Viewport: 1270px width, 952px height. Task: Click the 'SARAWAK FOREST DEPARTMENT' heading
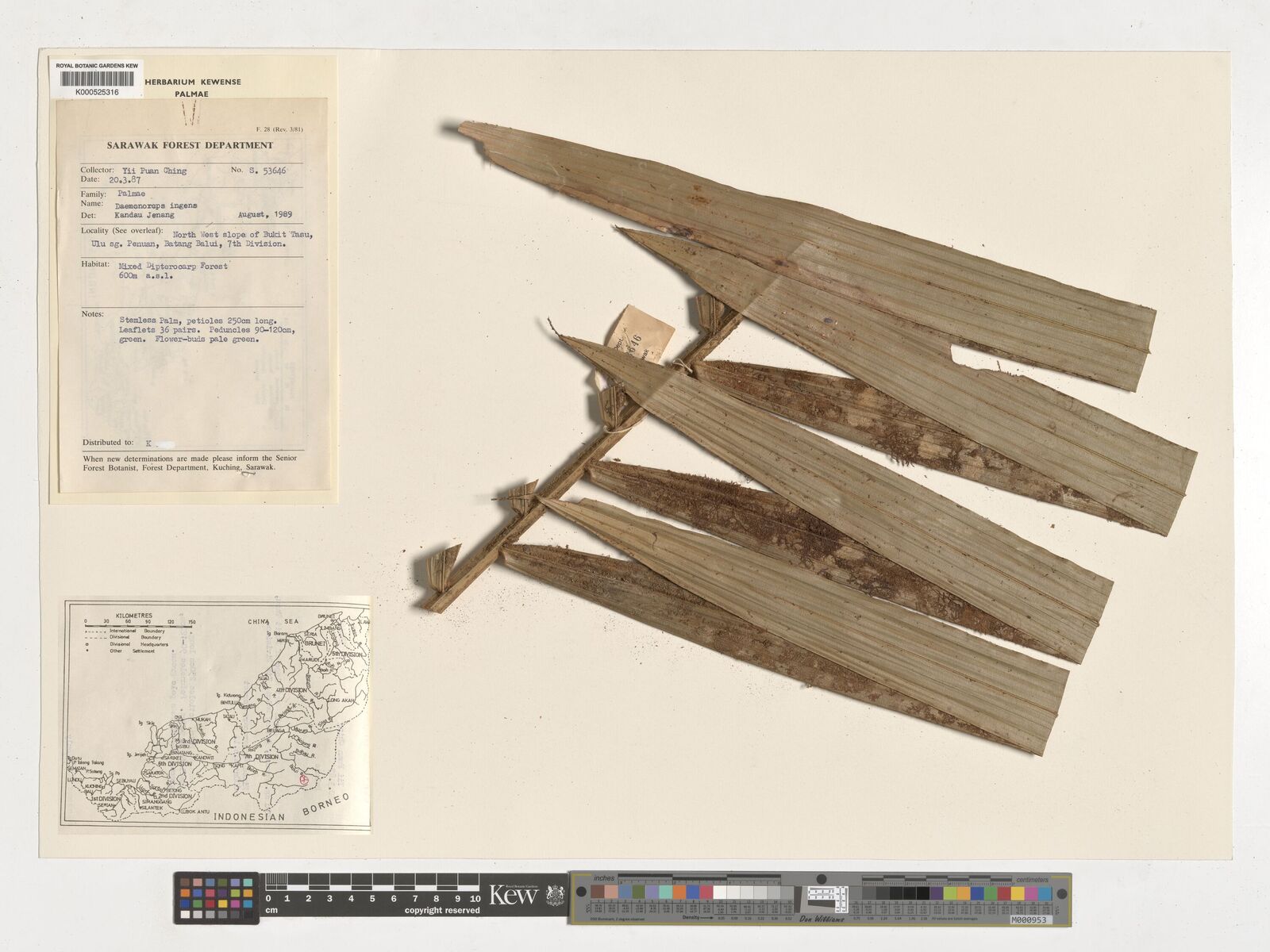coord(190,145)
